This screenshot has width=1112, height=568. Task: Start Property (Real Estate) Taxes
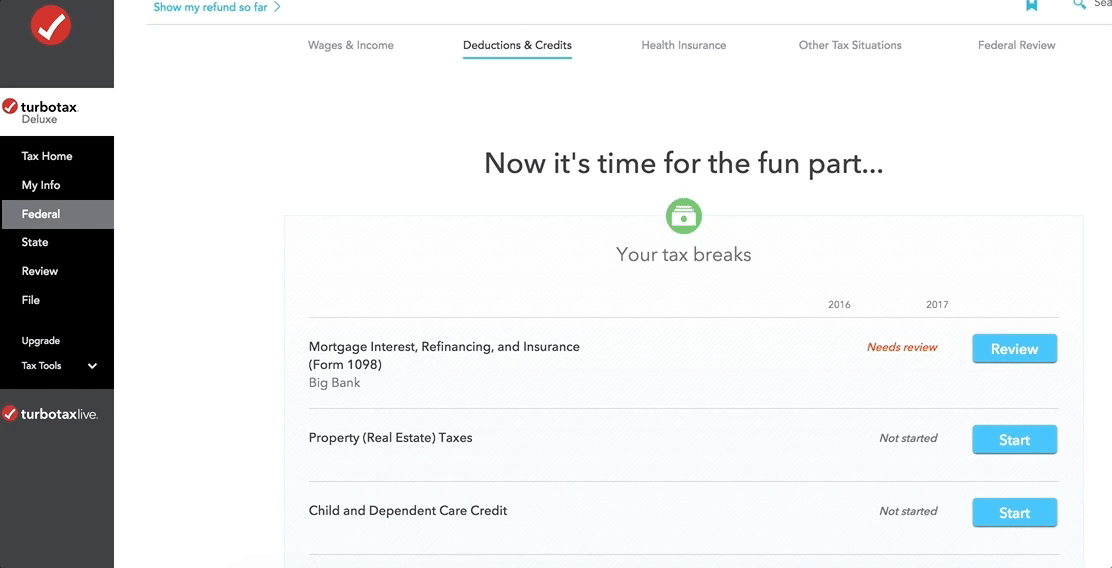(1014, 440)
